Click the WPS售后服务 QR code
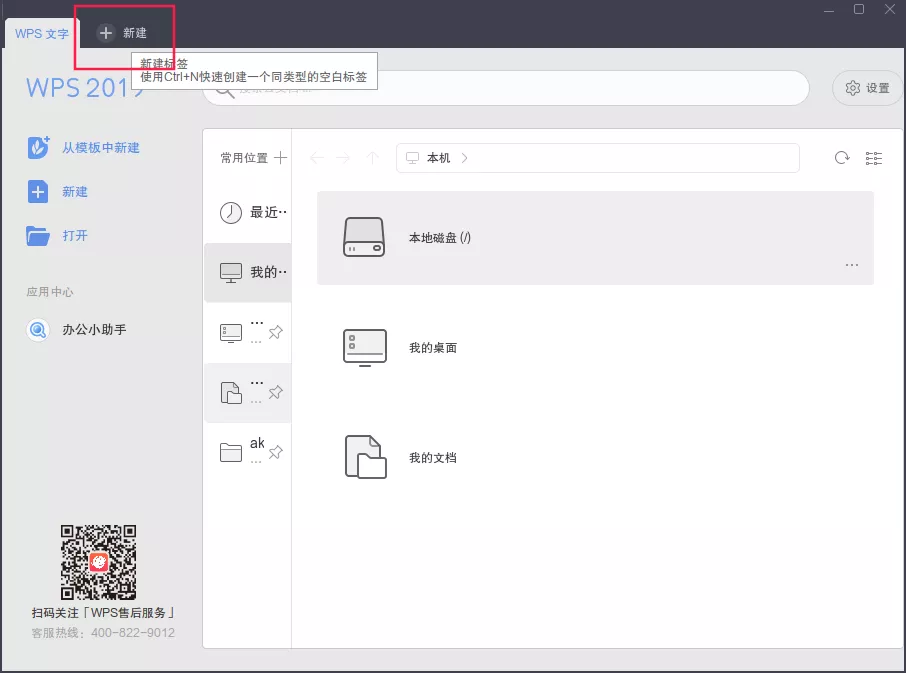This screenshot has width=906, height=673. [x=99, y=562]
